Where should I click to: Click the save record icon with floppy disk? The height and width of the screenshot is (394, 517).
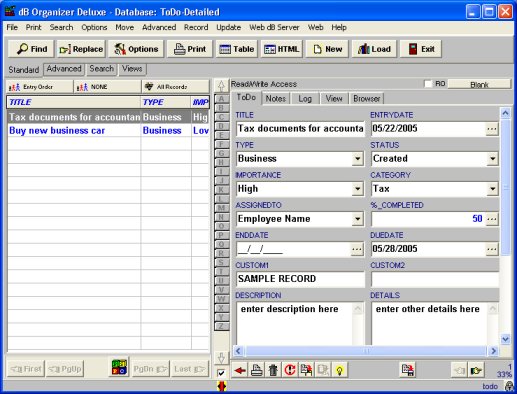click(408, 370)
